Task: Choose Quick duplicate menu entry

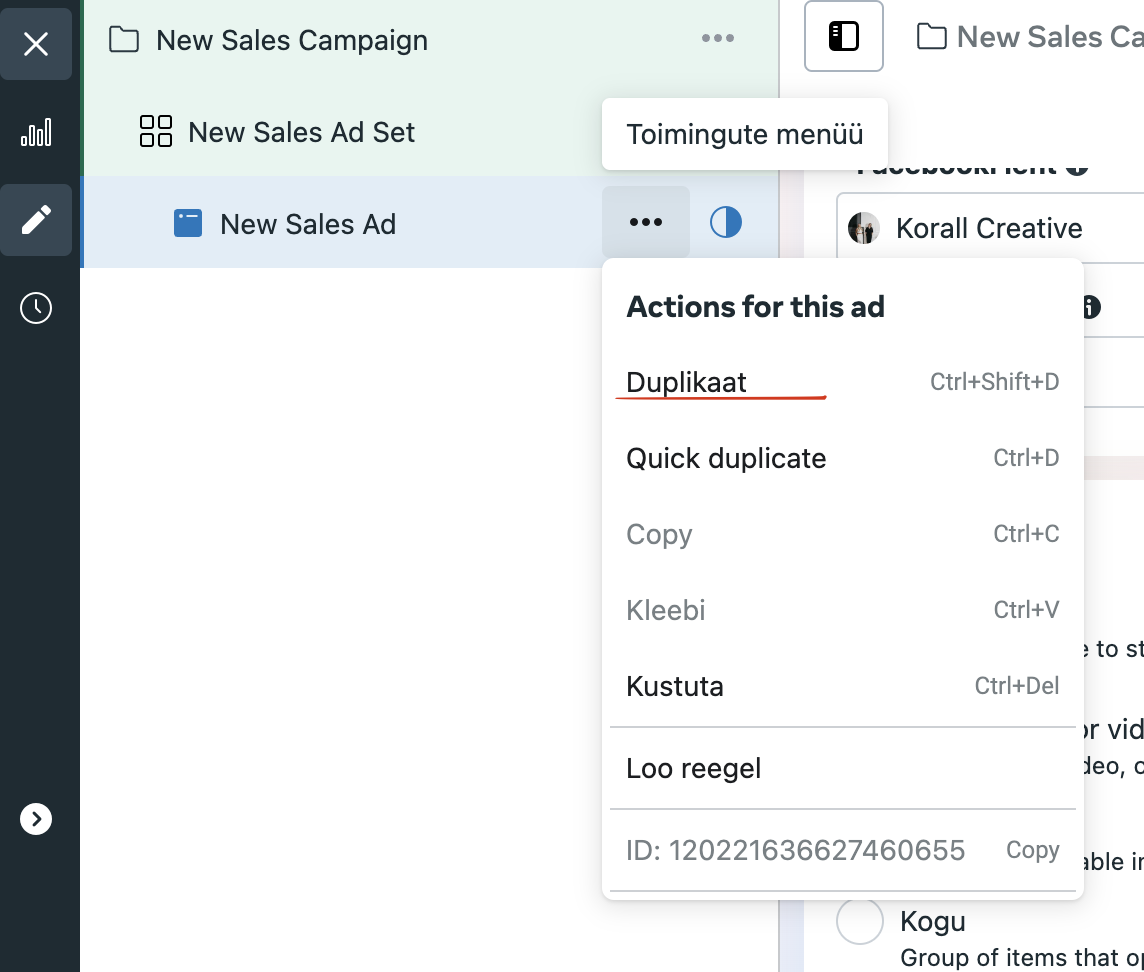Action: click(x=843, y=458)
